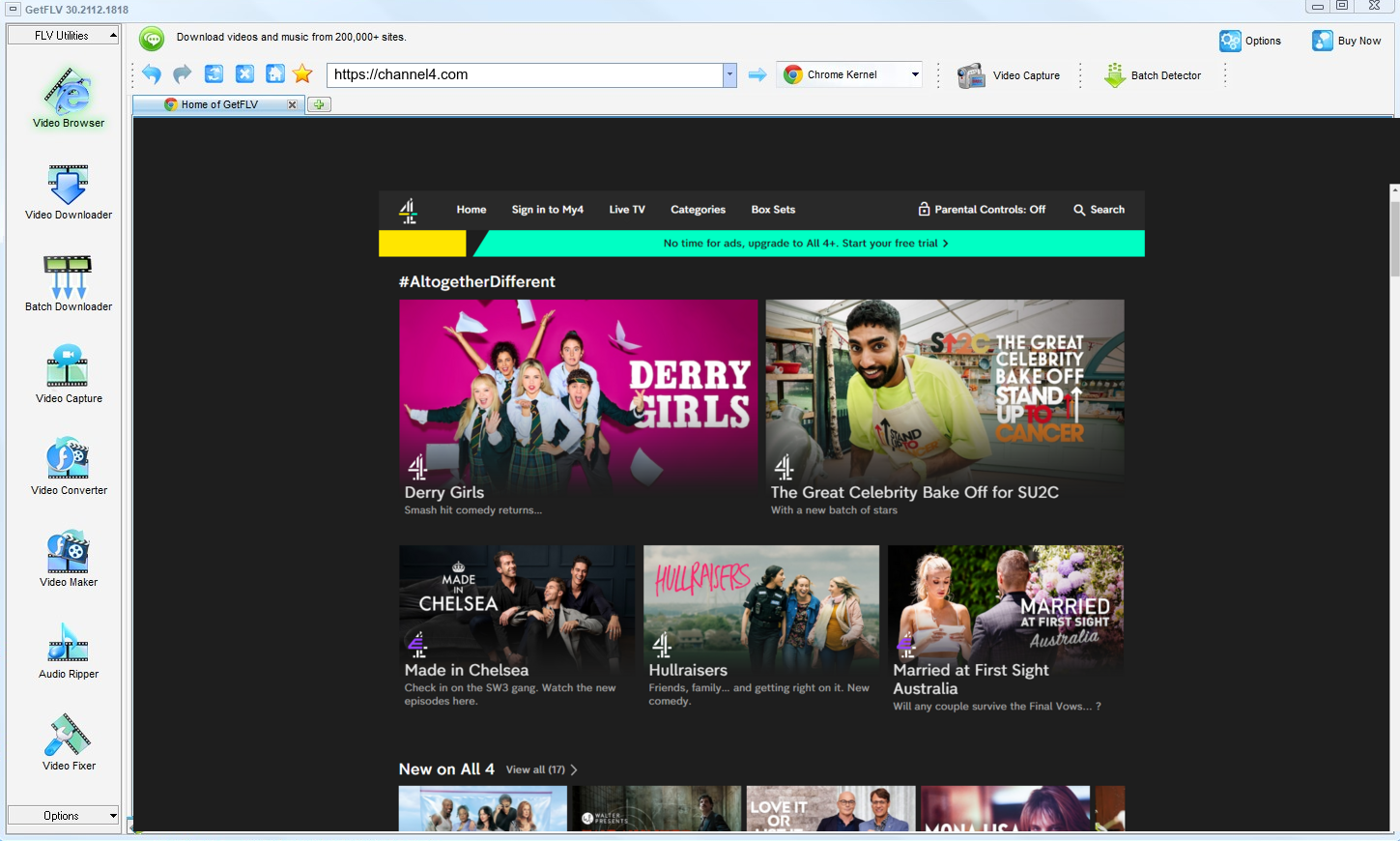
Task: Open Options in the top right
Action: click(x=1250, y=41)
